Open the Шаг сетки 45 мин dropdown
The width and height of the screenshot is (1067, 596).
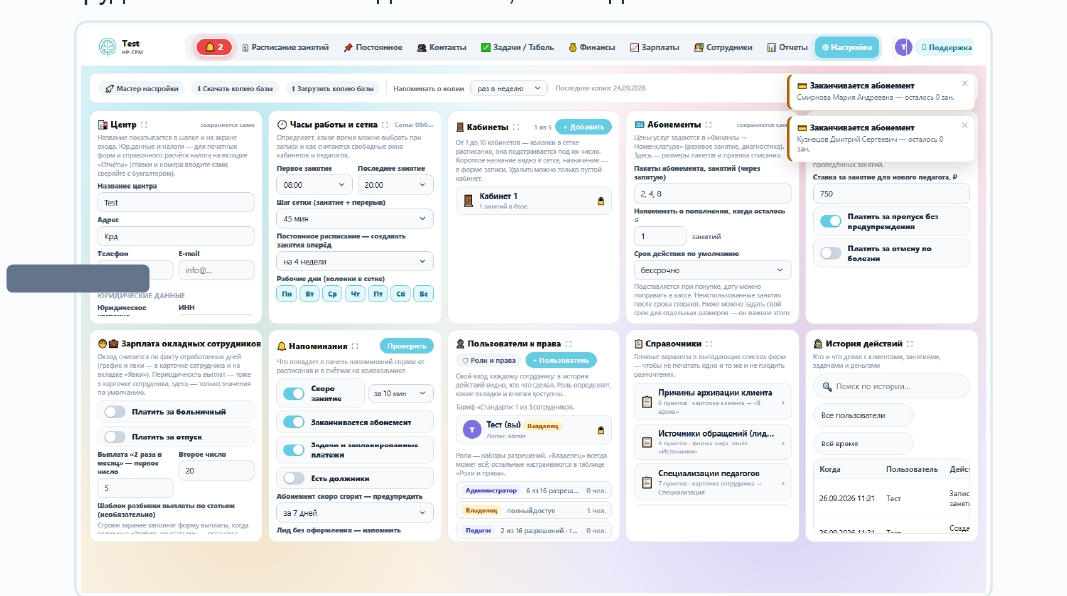(x=355, y=218)
